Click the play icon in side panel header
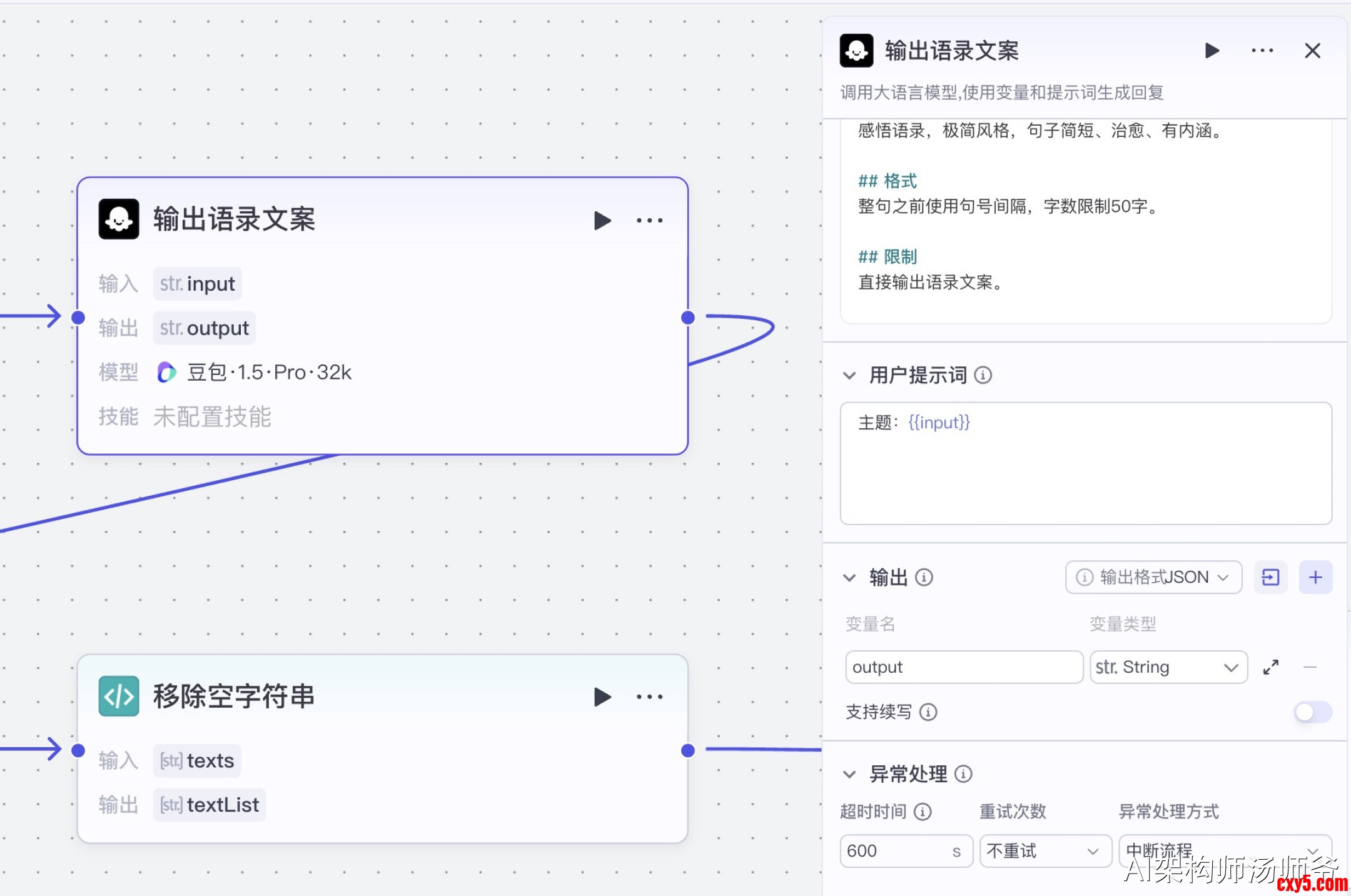1351x896 pixels. 1212,51
